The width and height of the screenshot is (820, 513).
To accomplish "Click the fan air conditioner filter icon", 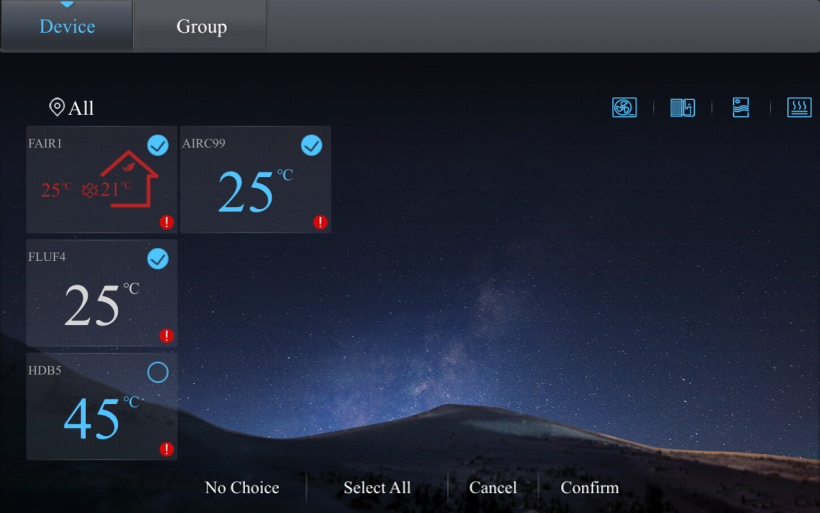I will pos(624,107).
